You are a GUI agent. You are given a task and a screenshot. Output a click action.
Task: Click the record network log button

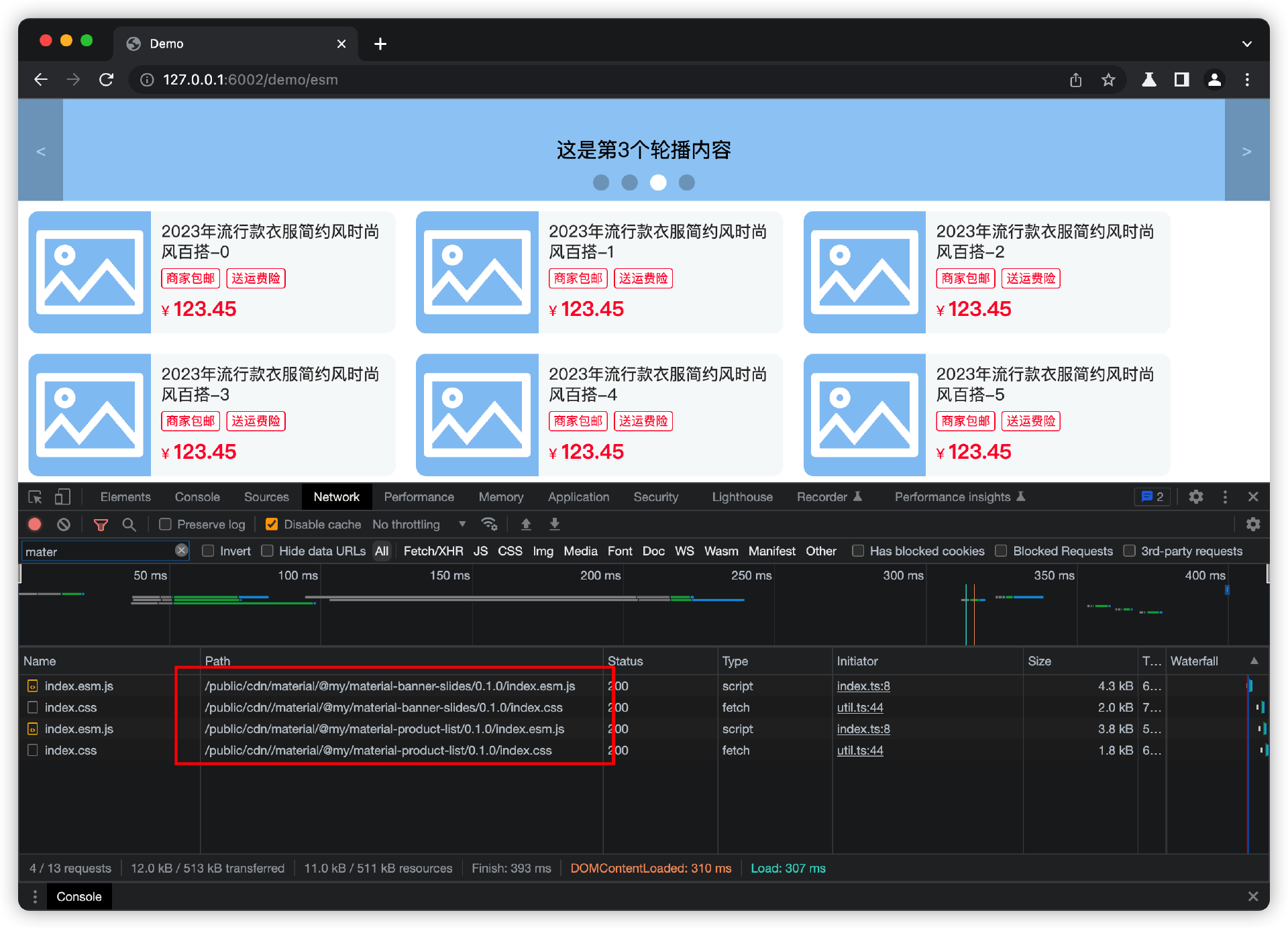pyautogui.click(x=35, y=525)
